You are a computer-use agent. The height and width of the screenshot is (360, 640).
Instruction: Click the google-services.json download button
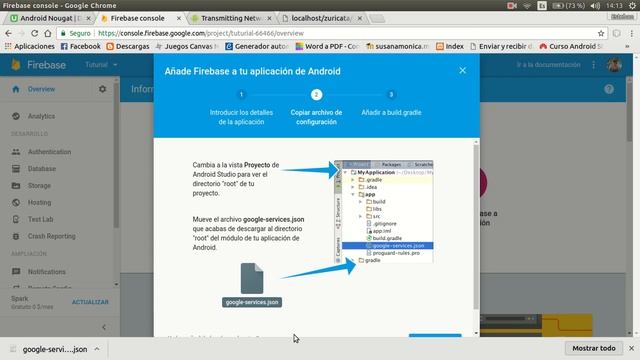tap(252, 302)
